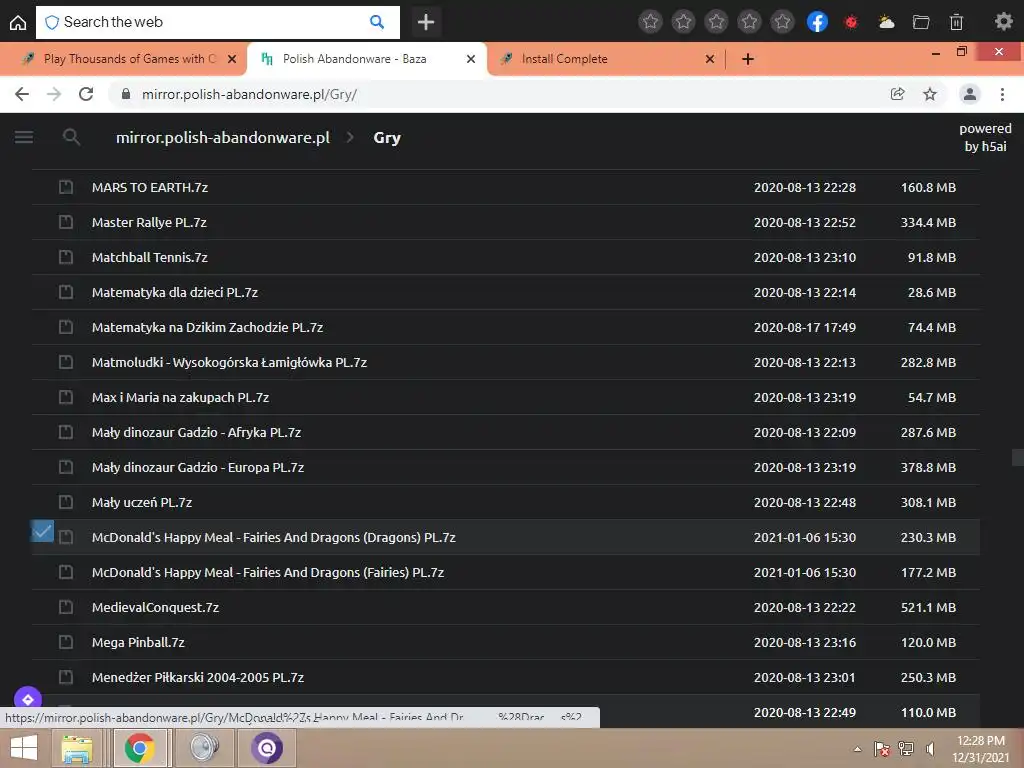Click the network icon in system tray
This screenshot has height=768, width=1024.
906,749
